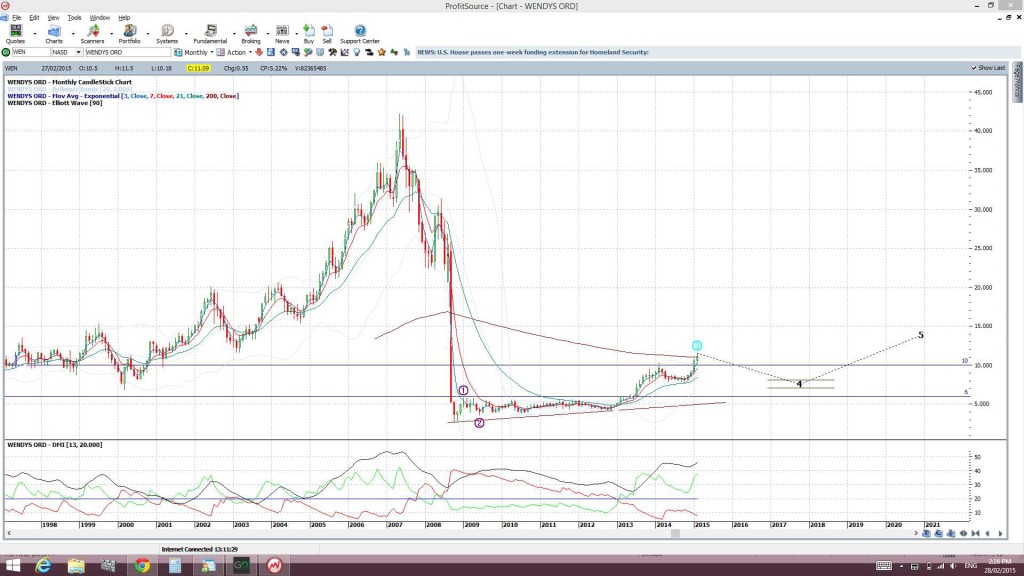Click the WEN symbol input field
This screenshot has width=1024, height=576.
(30, 52)
